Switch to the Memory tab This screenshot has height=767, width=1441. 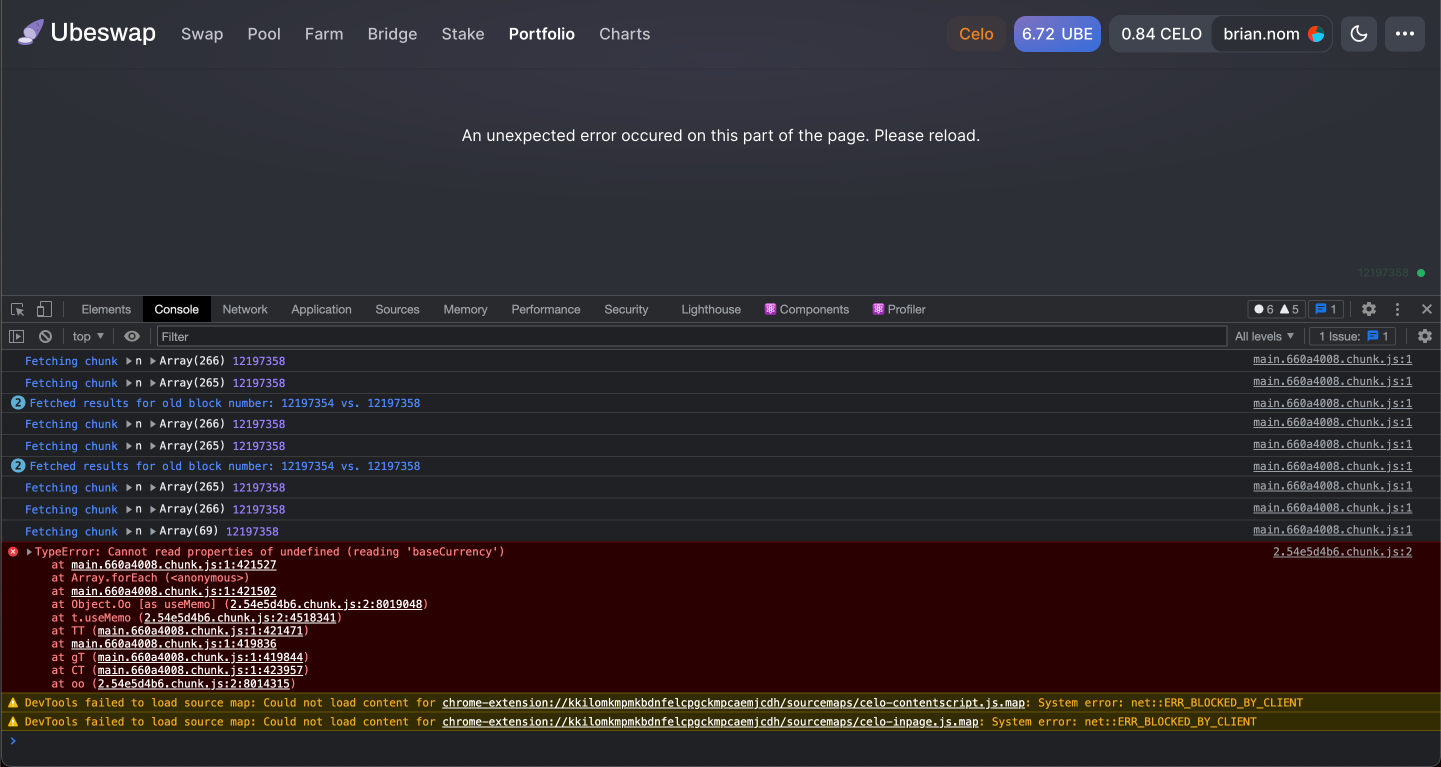click(x=465, y=309)
